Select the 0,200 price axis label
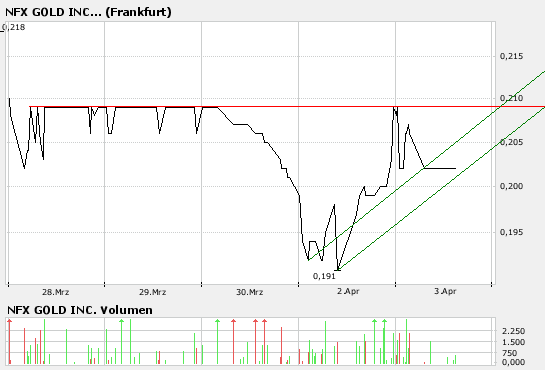 [x=511, y=186]
